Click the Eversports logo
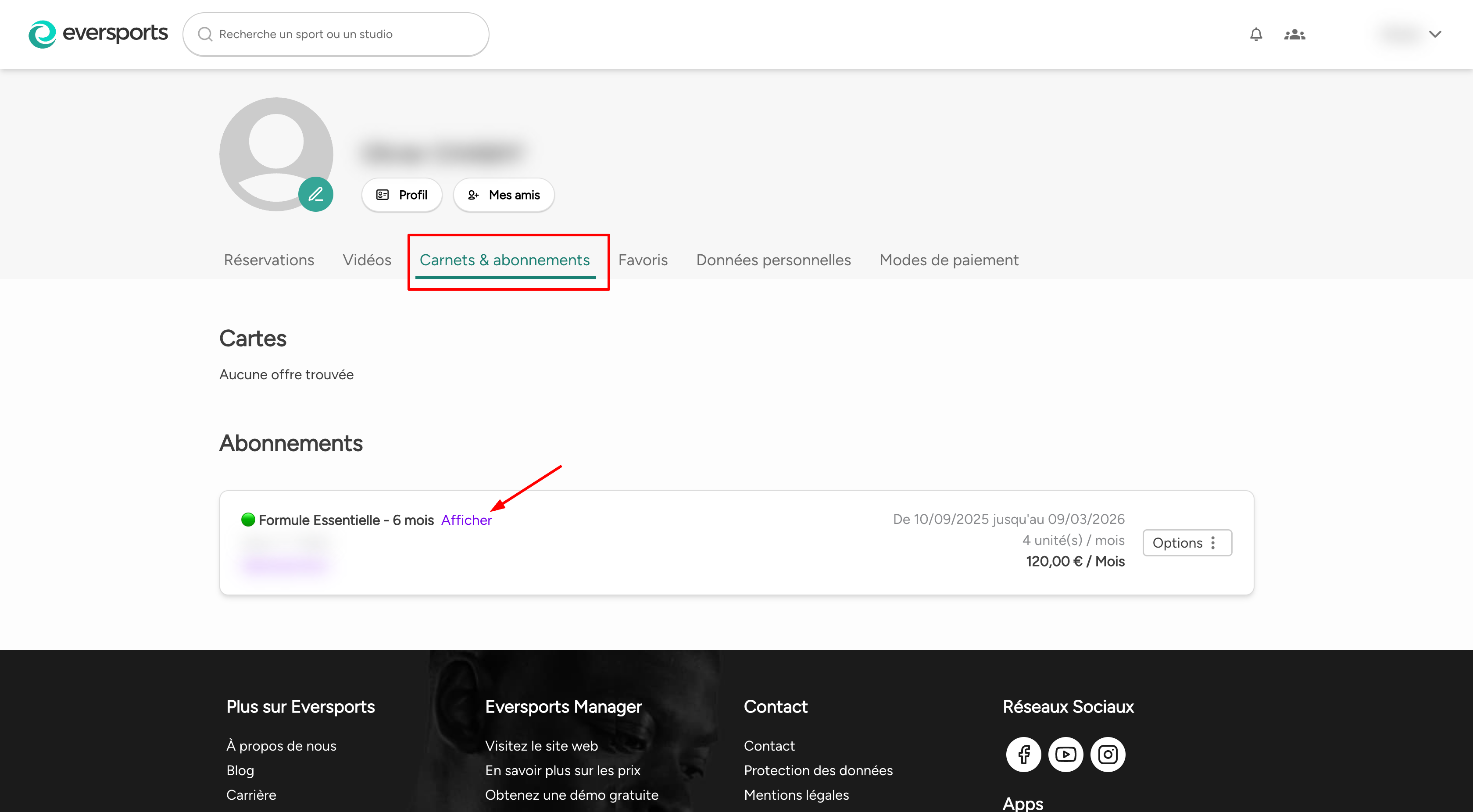Viewport: 1473px width, 812px height. [x=98, y=34]
